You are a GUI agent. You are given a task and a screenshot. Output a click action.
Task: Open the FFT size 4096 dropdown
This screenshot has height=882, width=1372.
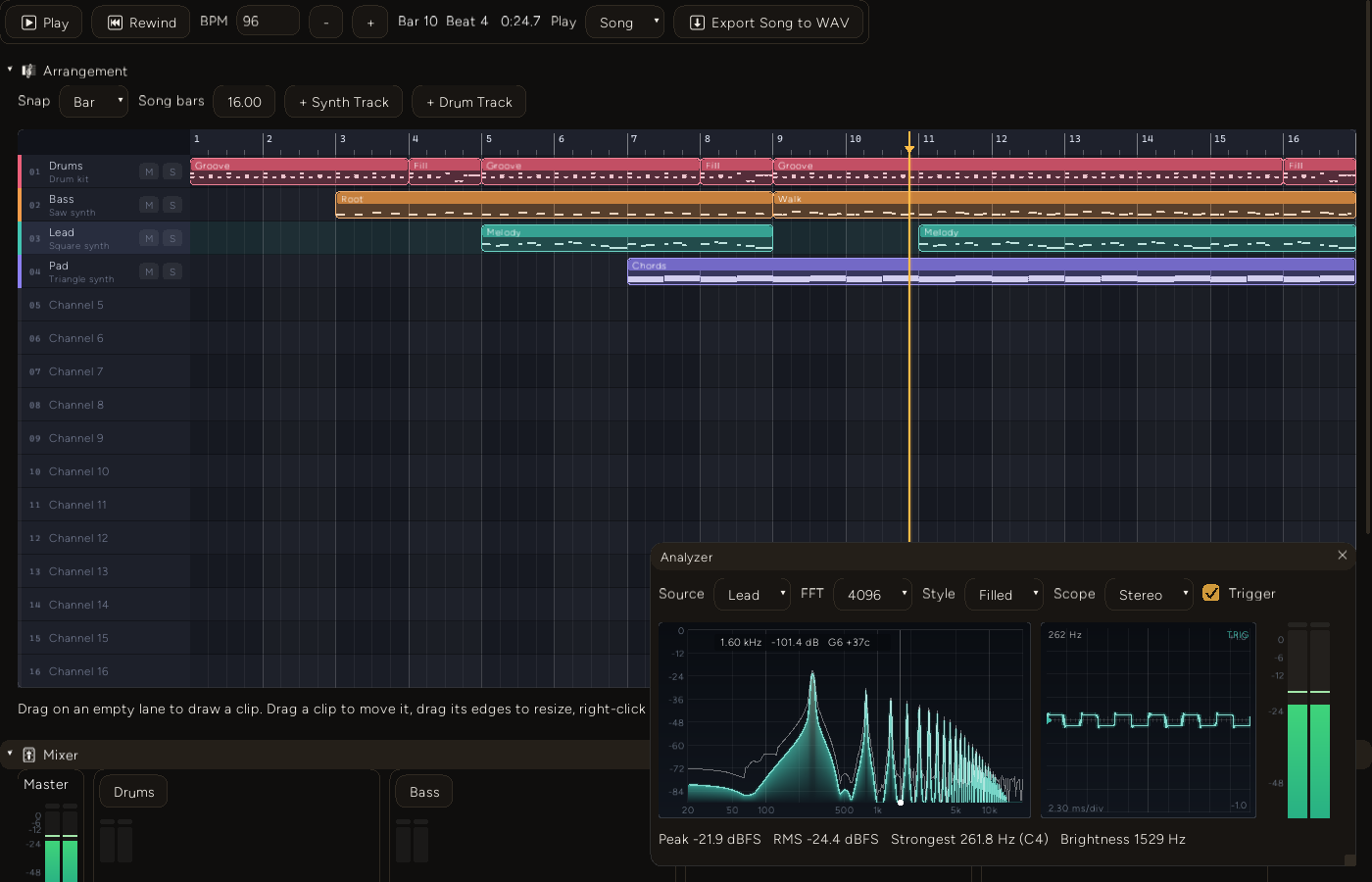(x=872, y=594)
